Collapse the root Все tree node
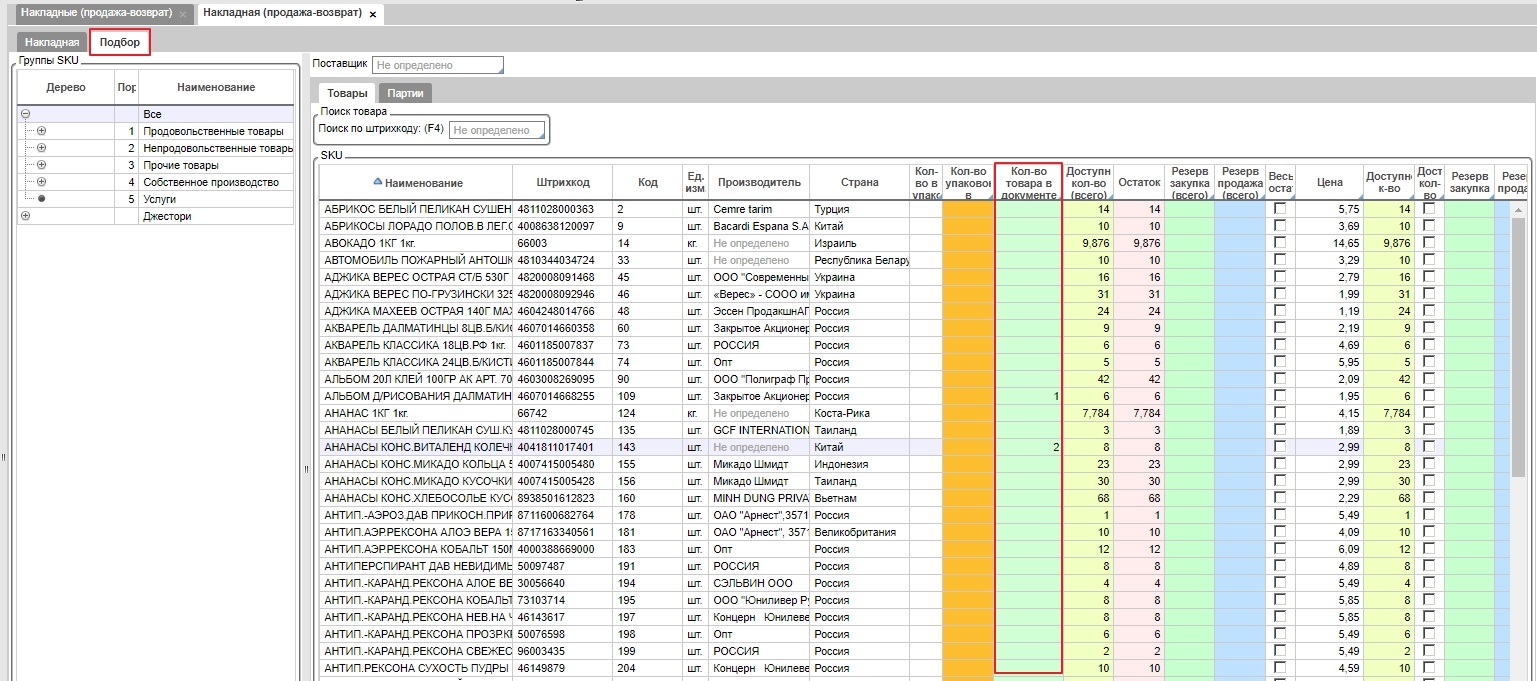This screenshot has height=681, width=1537. coord(25,114)
